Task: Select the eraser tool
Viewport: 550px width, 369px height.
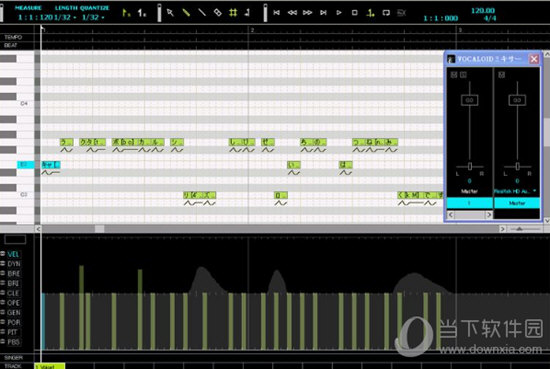Action: coord(218,13)
